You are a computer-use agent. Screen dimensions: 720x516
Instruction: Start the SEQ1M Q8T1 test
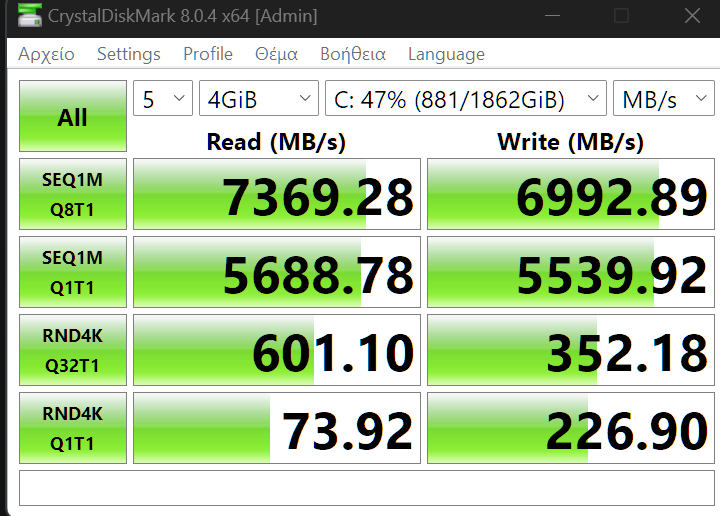pyautogui.click(x=73, y=194)
